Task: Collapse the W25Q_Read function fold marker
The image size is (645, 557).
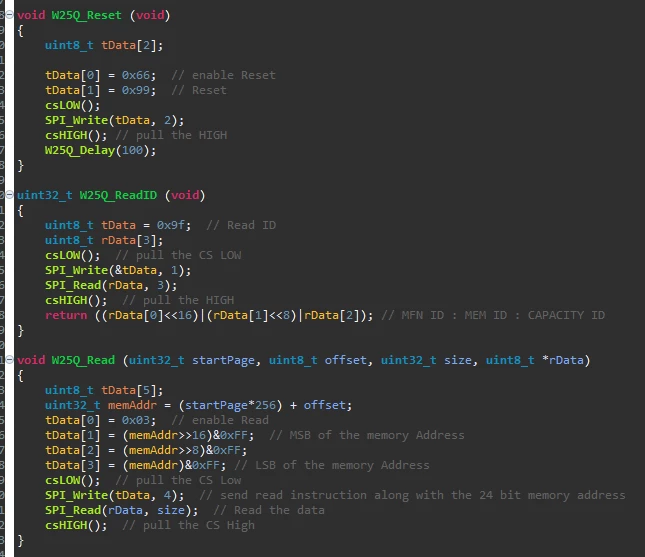Action: [9, 360]
